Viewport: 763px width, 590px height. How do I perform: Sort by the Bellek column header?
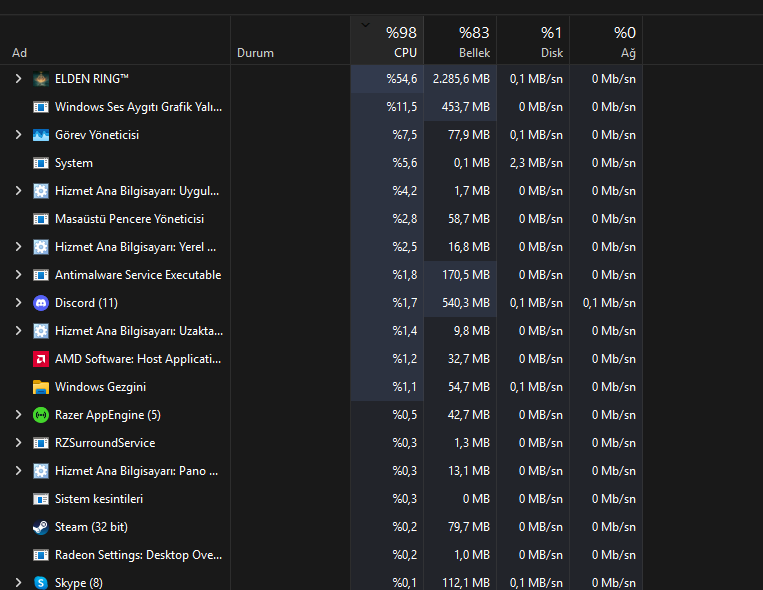tap(460, 40)
